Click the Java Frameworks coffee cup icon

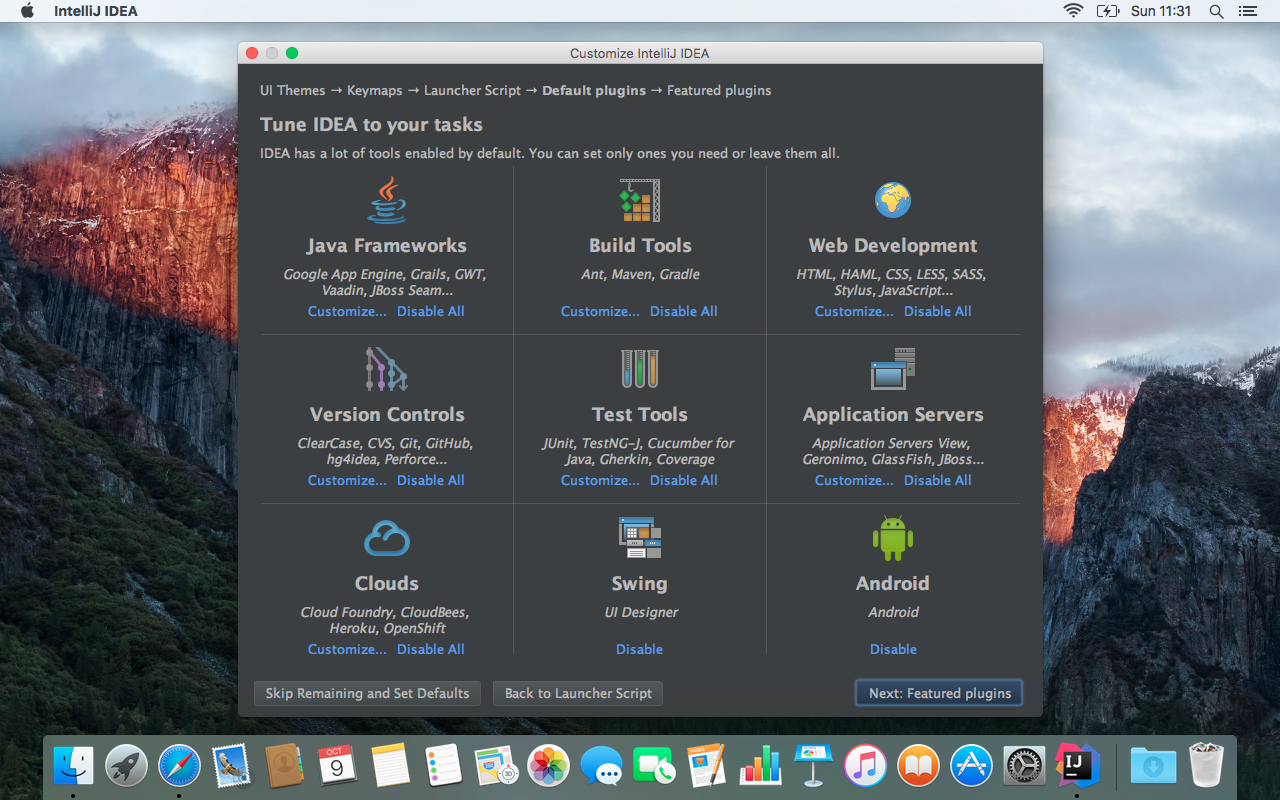coord(387,200)
